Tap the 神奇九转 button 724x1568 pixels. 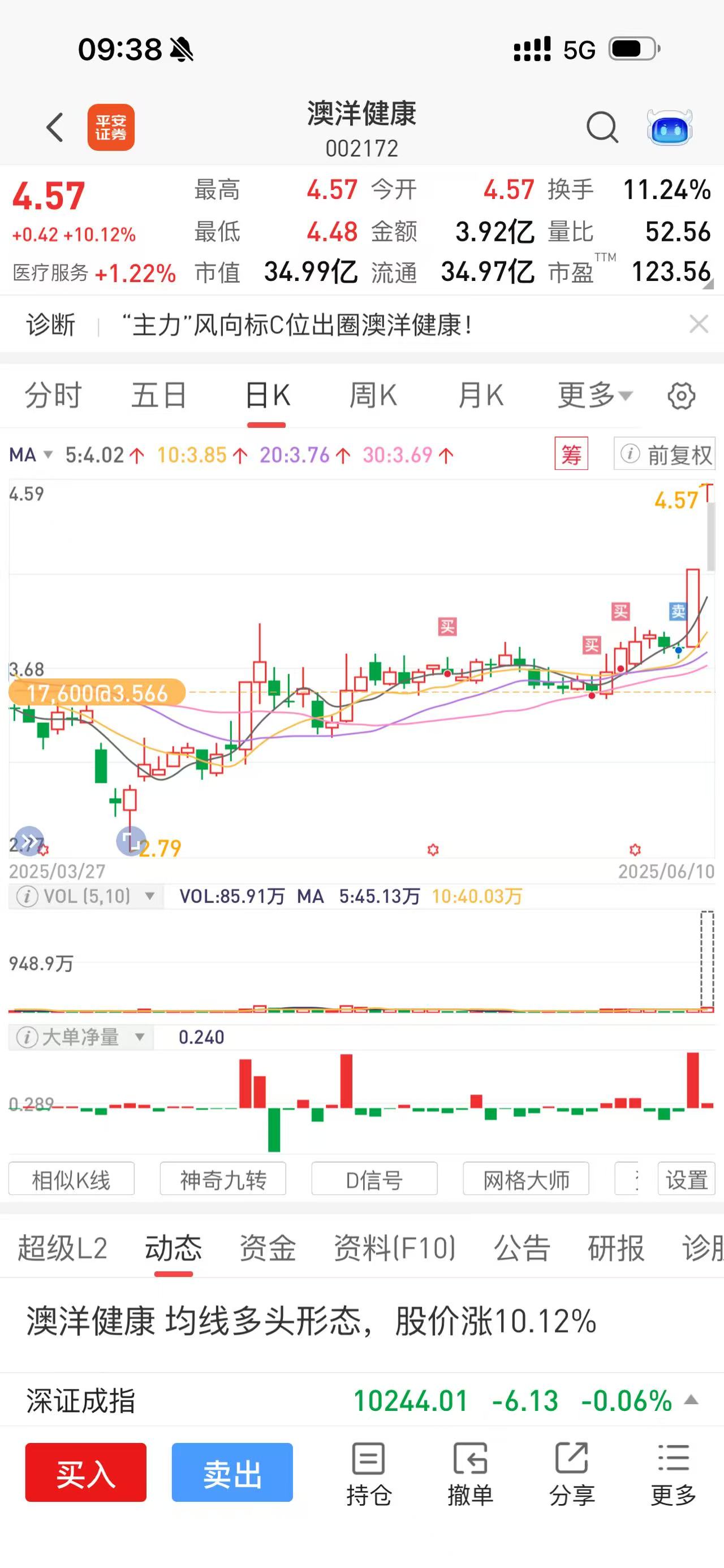click(x=223, y=1179)
